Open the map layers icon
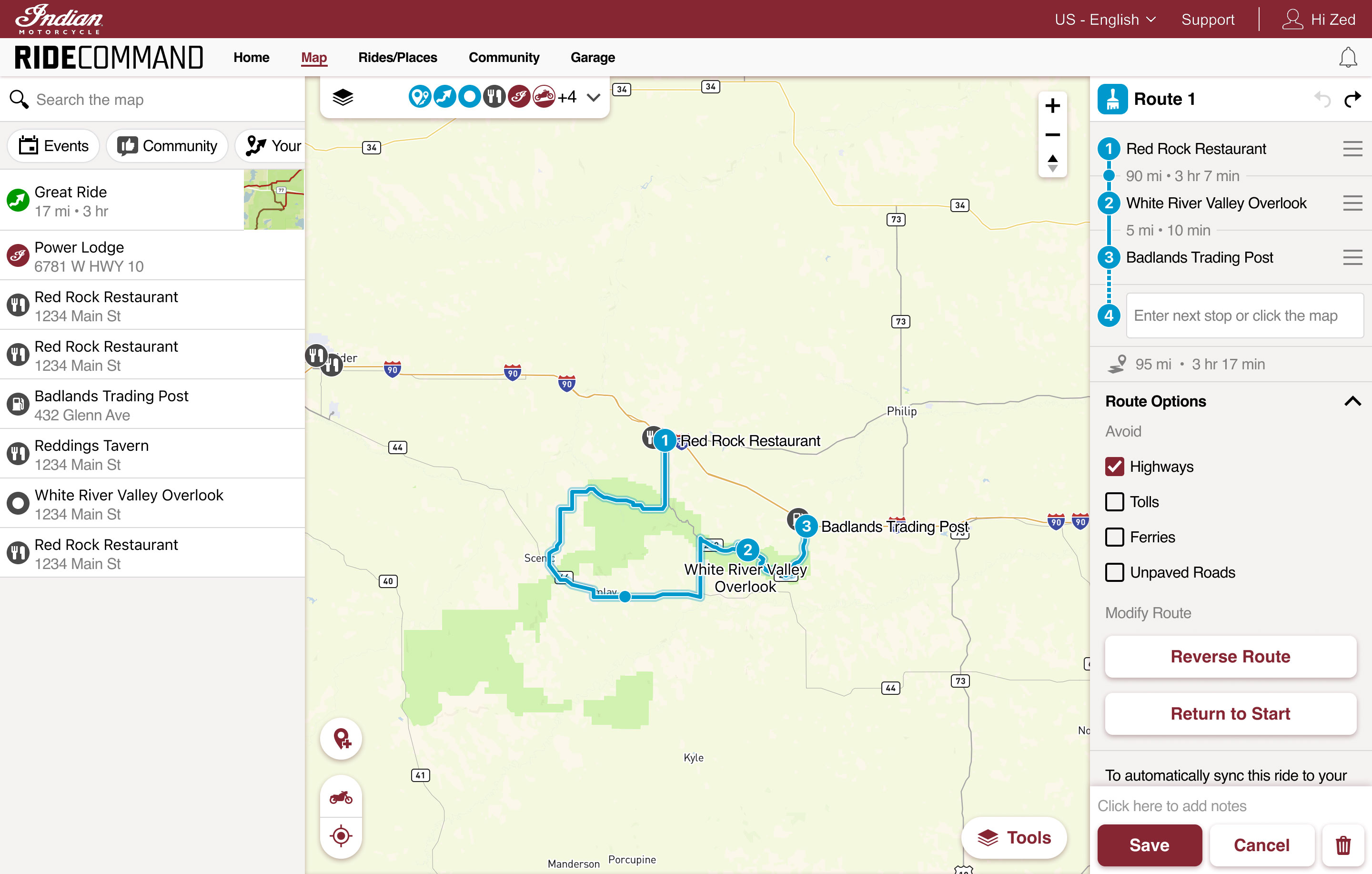Image resolution: width=1372 pixels, height=874 pixels. click(343, 98)
